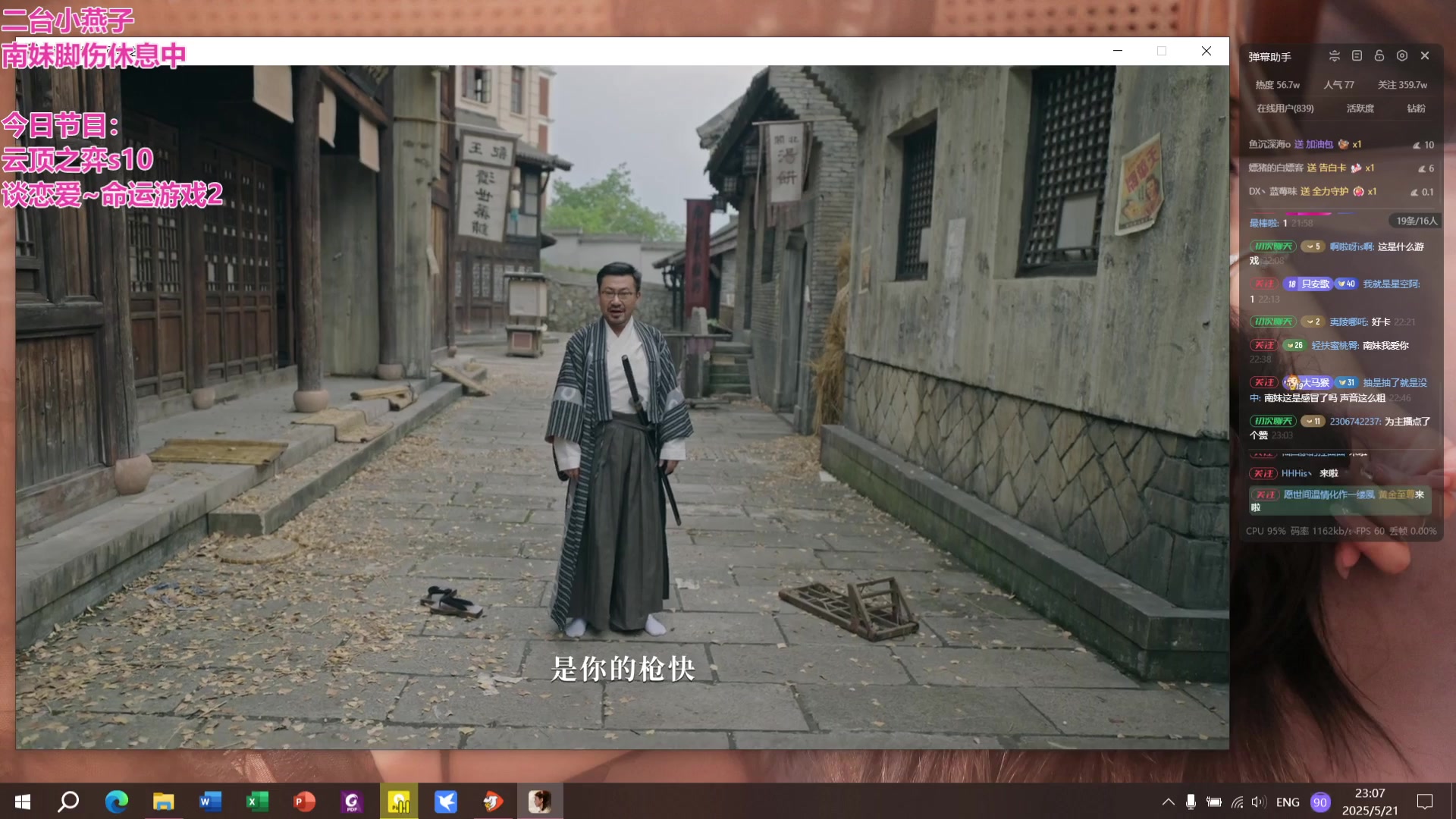The height and width of the screenshot is (819, 1456).
Task: Open 弹幕助手 settings hexagon icon
Action: 1402,56
